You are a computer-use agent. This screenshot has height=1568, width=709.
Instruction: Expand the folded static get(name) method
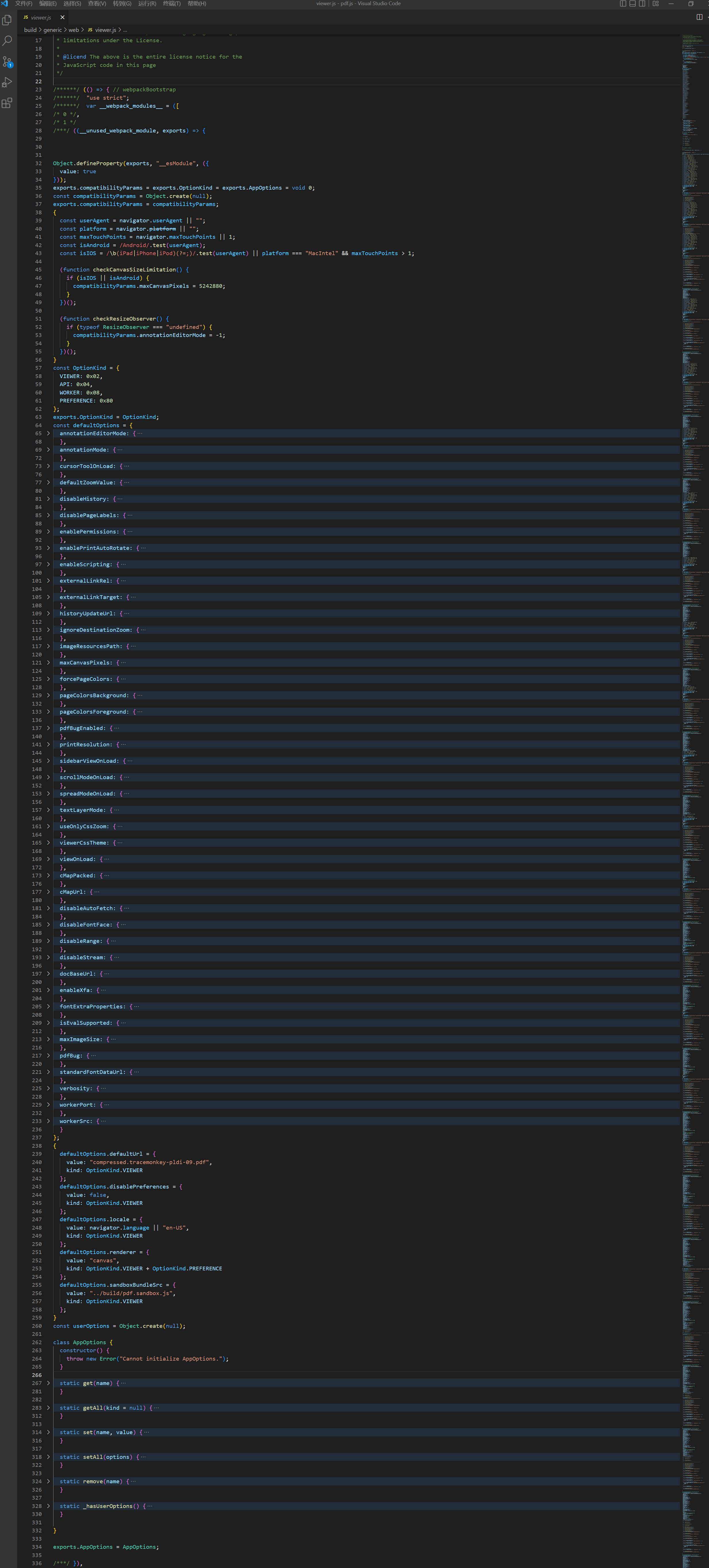coord(48,1383)
